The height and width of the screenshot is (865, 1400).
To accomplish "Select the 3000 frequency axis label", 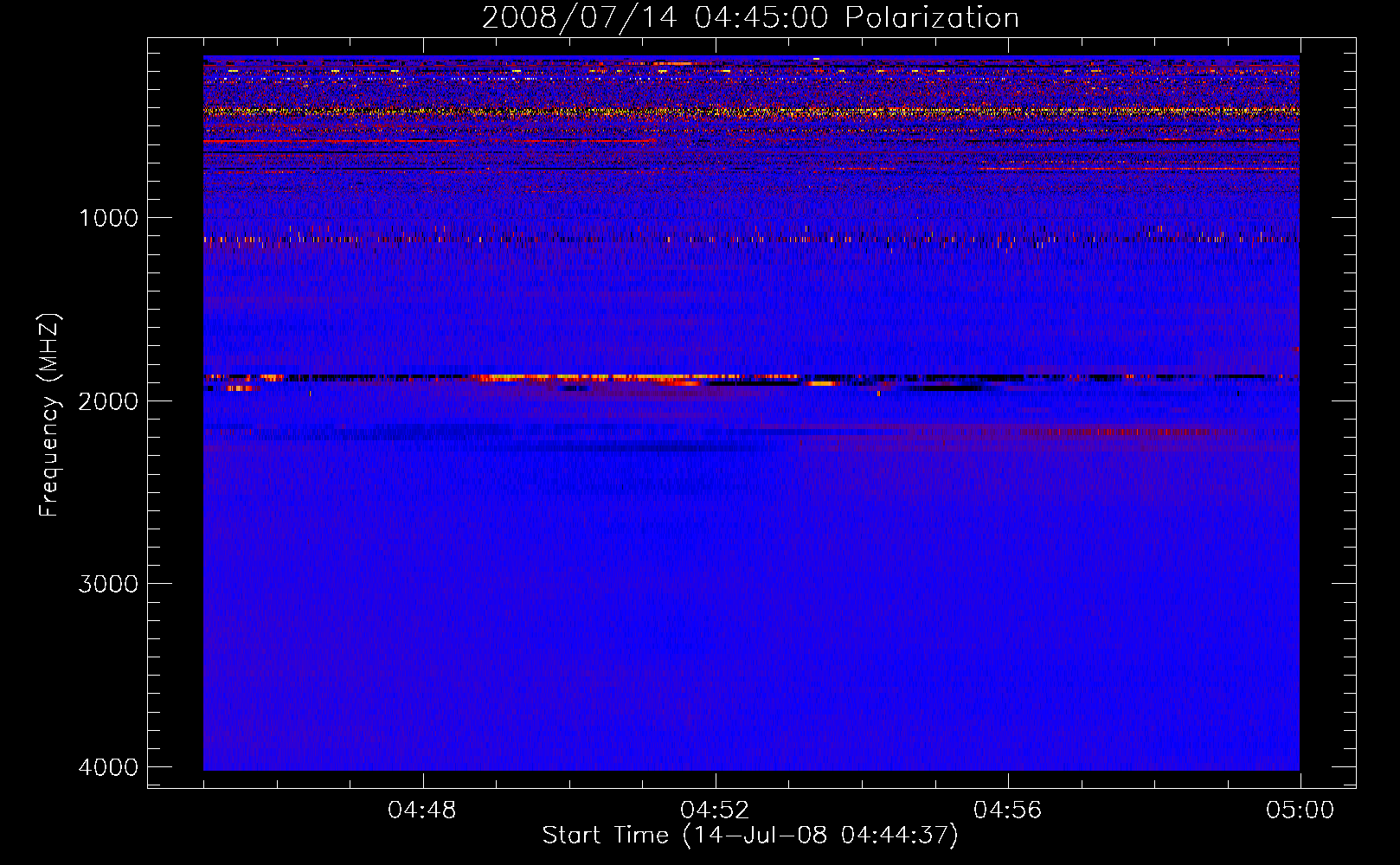I will (x=108, y=584).
